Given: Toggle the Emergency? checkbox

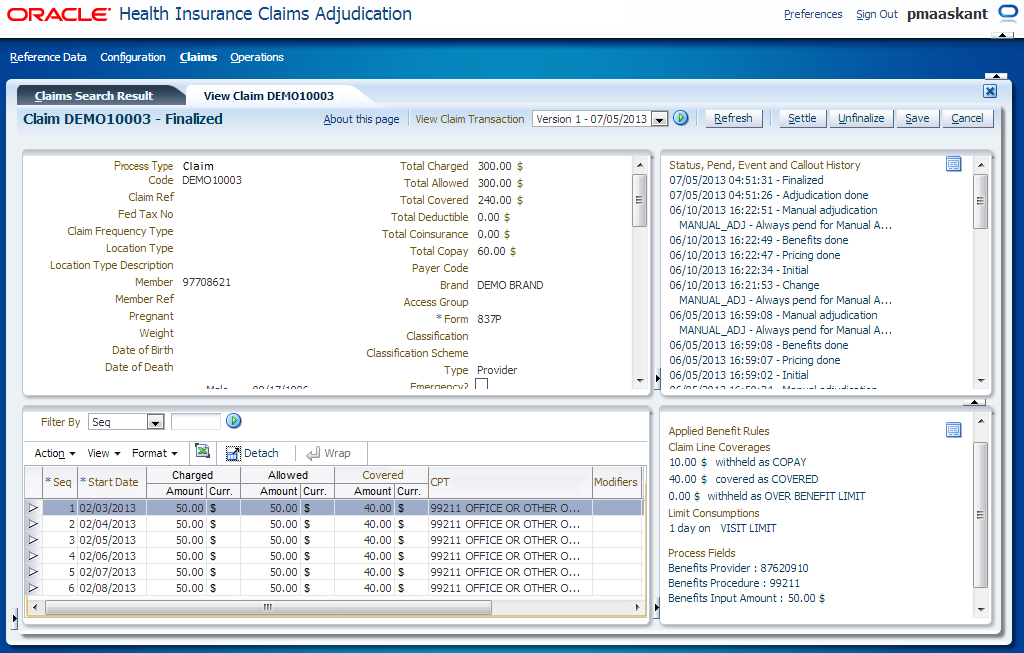Looking at the screenshot, I should coord(481,382).
